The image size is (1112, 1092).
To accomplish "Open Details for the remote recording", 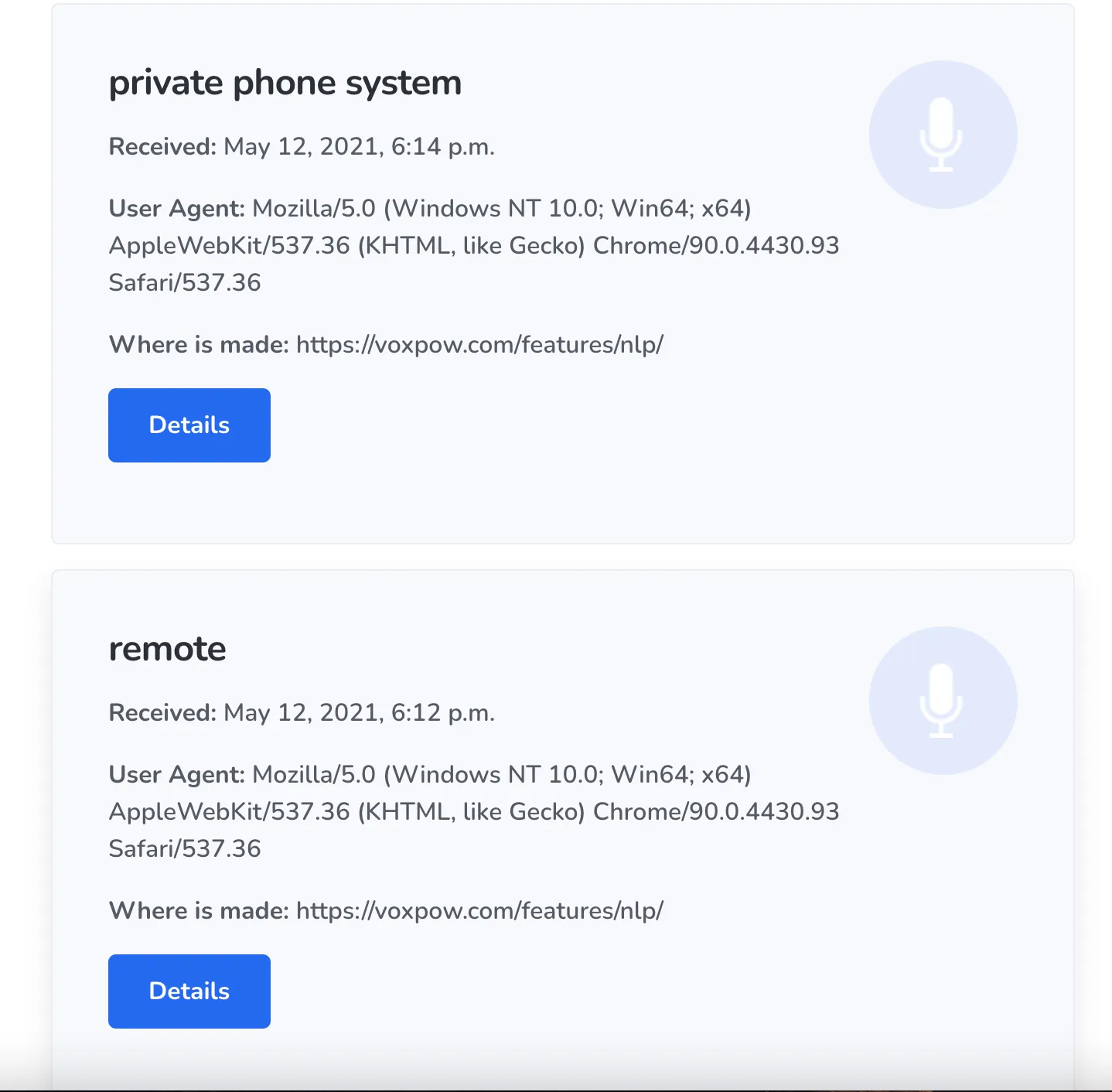I will [189, 991].
